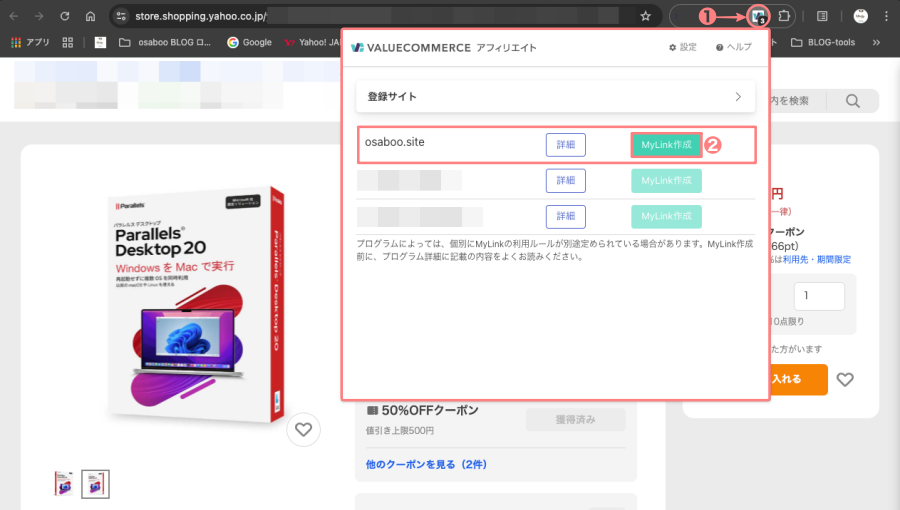Select the second product thumbnail
This screenshot has width=900, height=510.
click(x=95, y=484)
